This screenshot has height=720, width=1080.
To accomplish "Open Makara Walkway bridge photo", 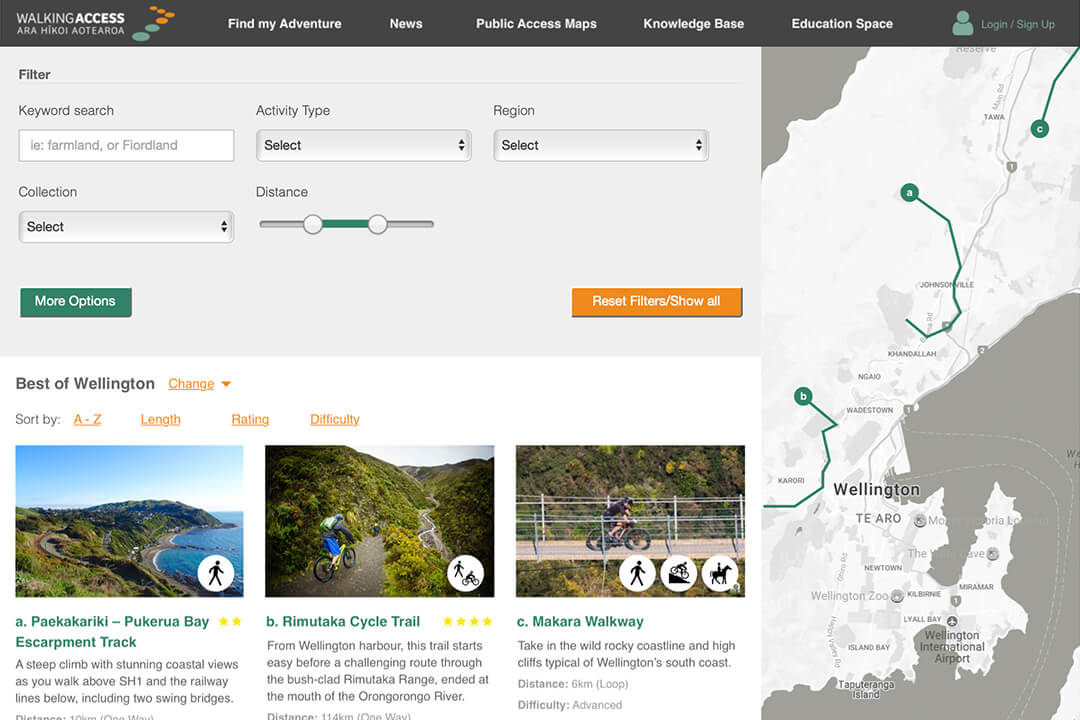I will click(630, 521).
